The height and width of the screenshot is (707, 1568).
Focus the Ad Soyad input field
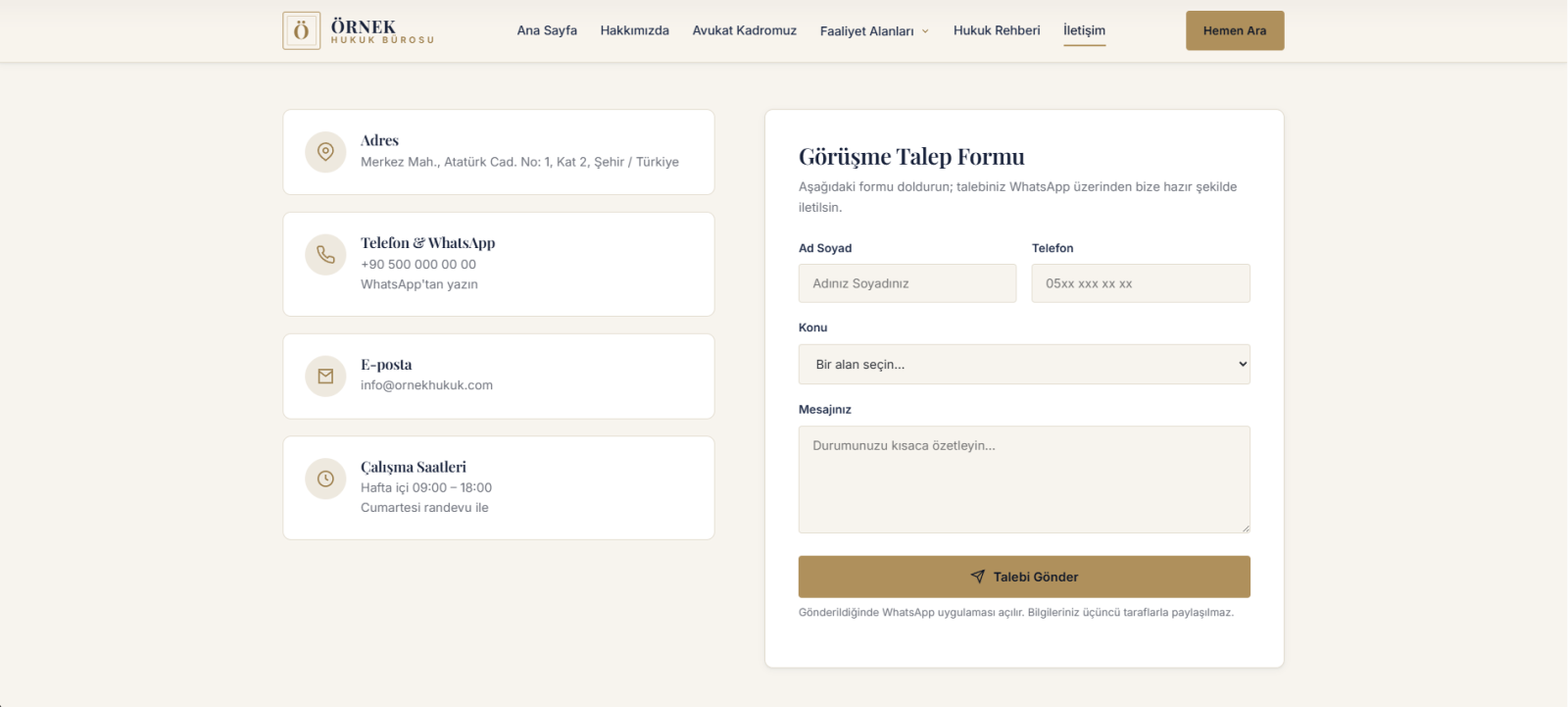pyautogui.click(x=907, y=283)
